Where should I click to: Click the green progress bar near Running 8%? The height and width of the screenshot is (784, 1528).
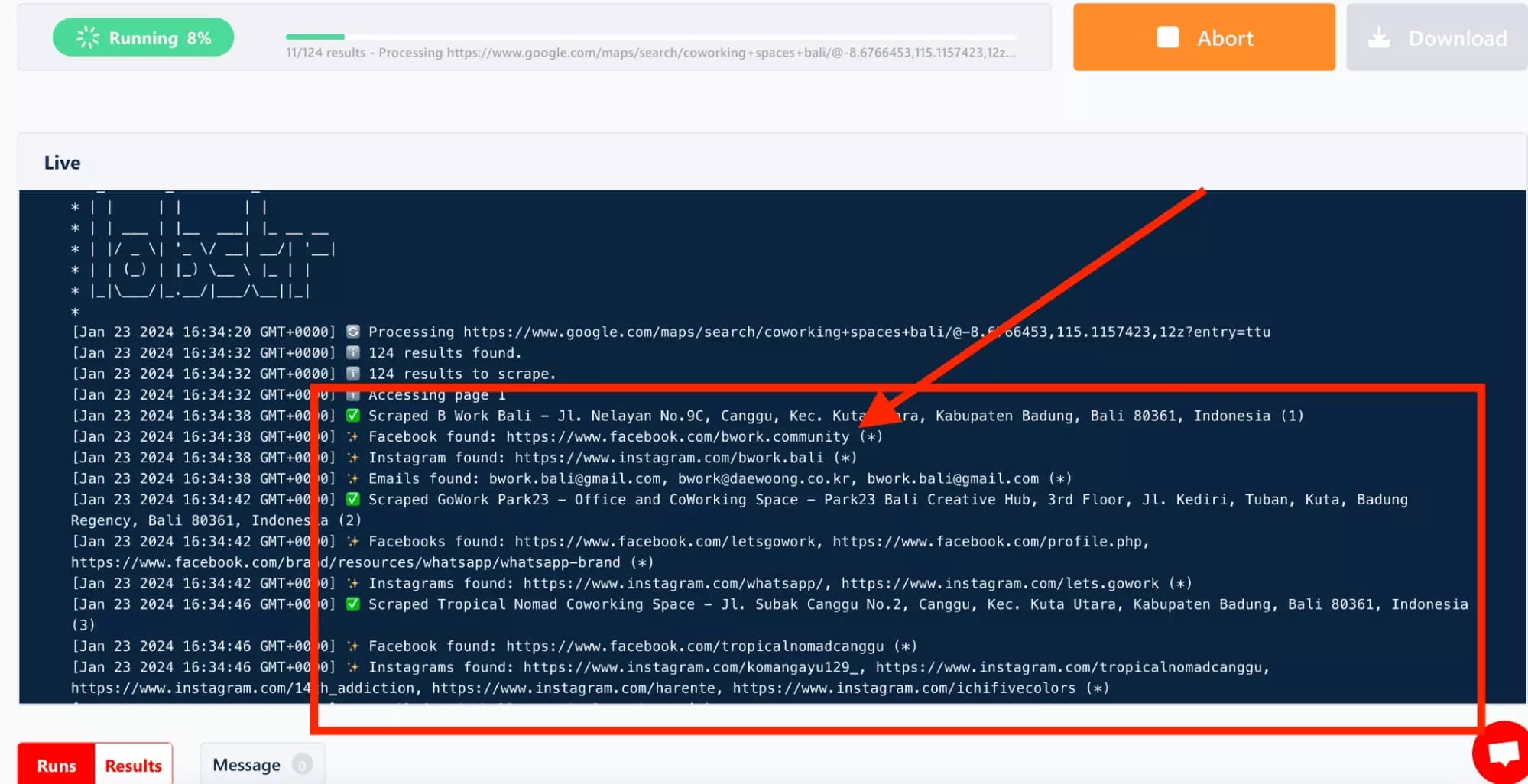tap(313, 36)
